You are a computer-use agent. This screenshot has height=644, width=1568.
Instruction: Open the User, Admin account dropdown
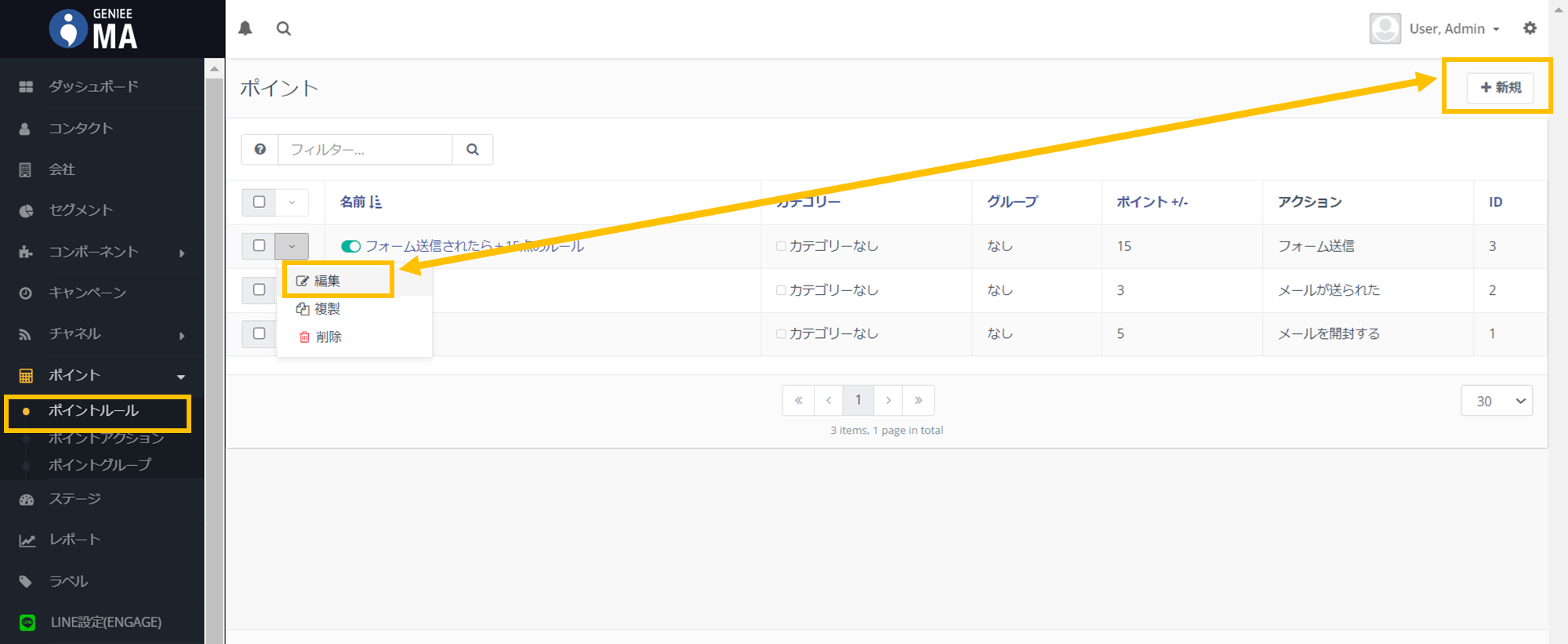[x=1435, y=29]
